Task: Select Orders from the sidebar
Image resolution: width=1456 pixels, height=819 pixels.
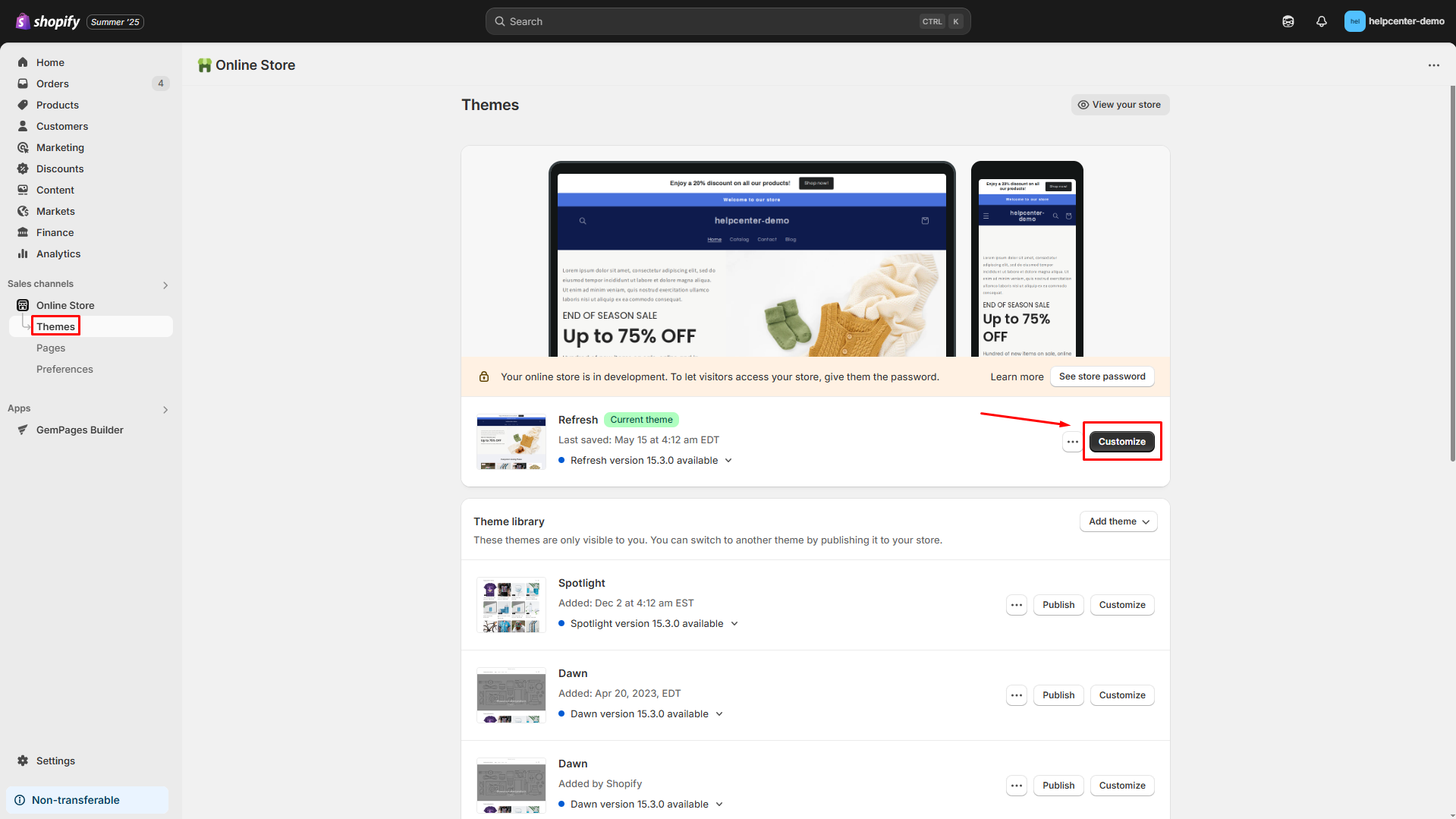Action: pos(52,83)
